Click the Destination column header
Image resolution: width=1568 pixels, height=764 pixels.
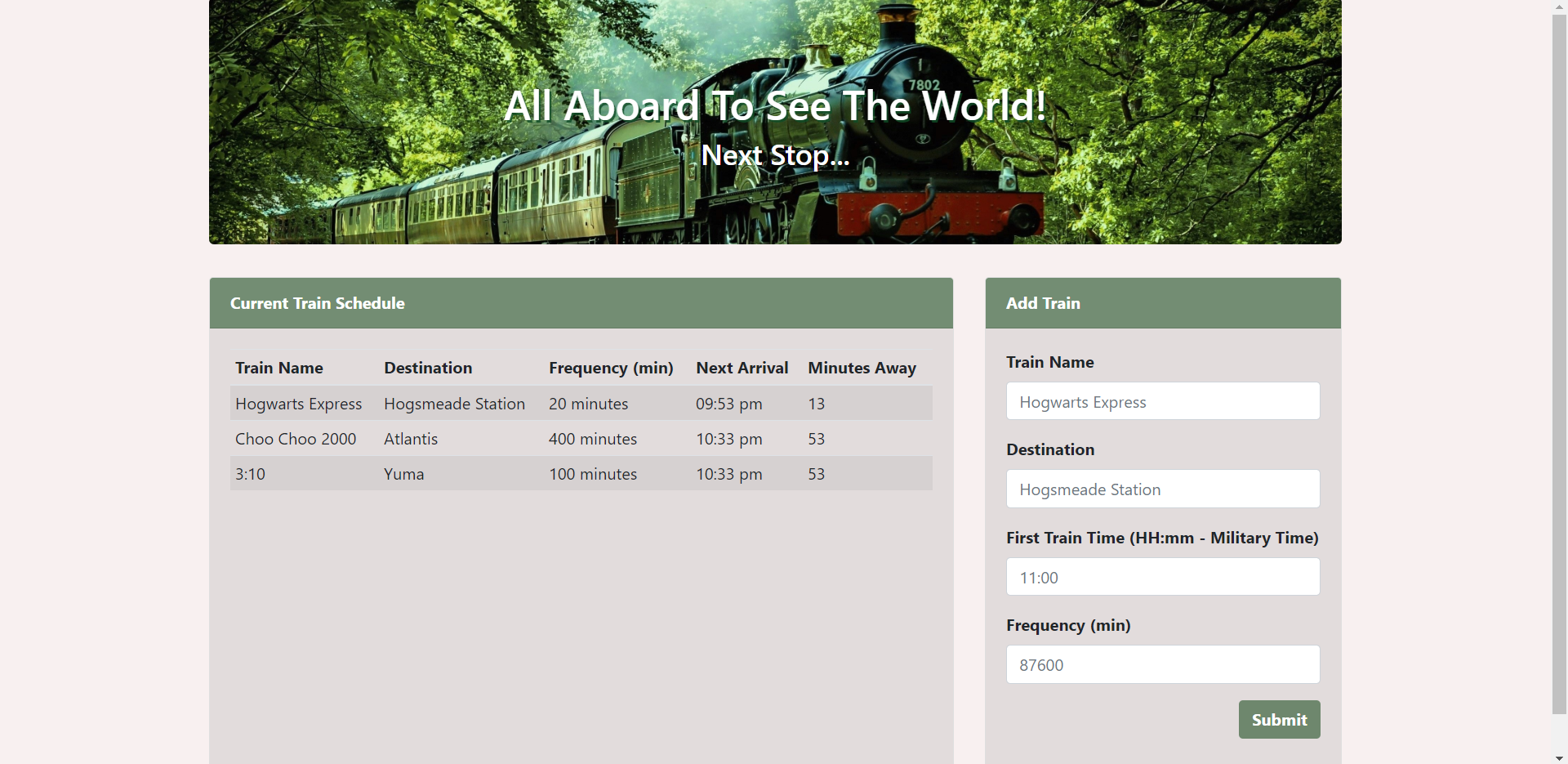[427, 368]
